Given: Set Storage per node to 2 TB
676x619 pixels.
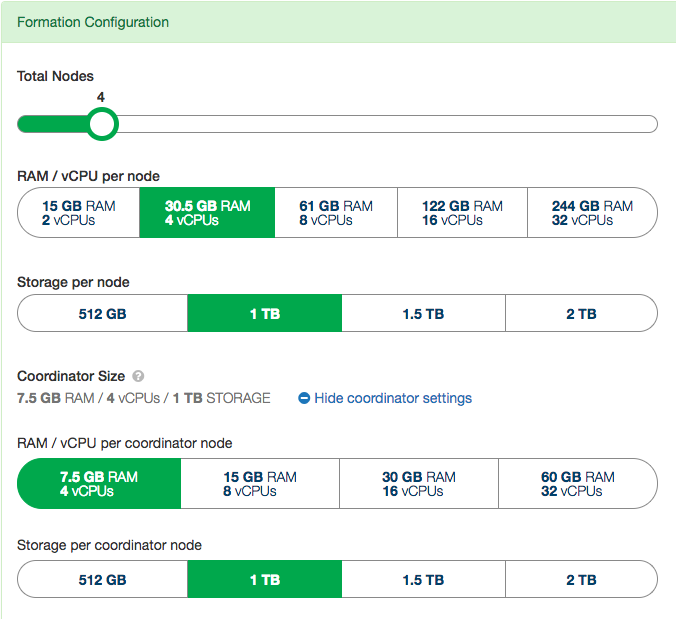Looking at the screenshot, I should [x=581, y=313].
